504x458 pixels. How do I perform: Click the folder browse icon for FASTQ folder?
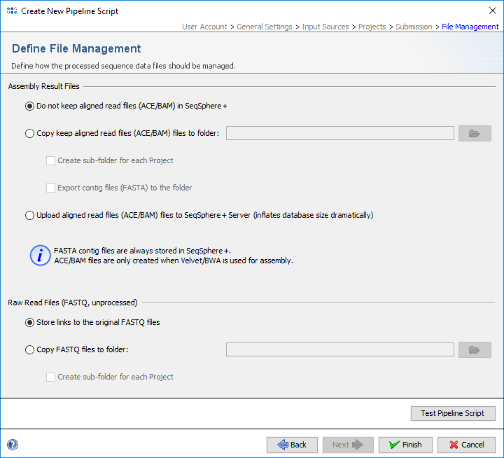point(474,350)
